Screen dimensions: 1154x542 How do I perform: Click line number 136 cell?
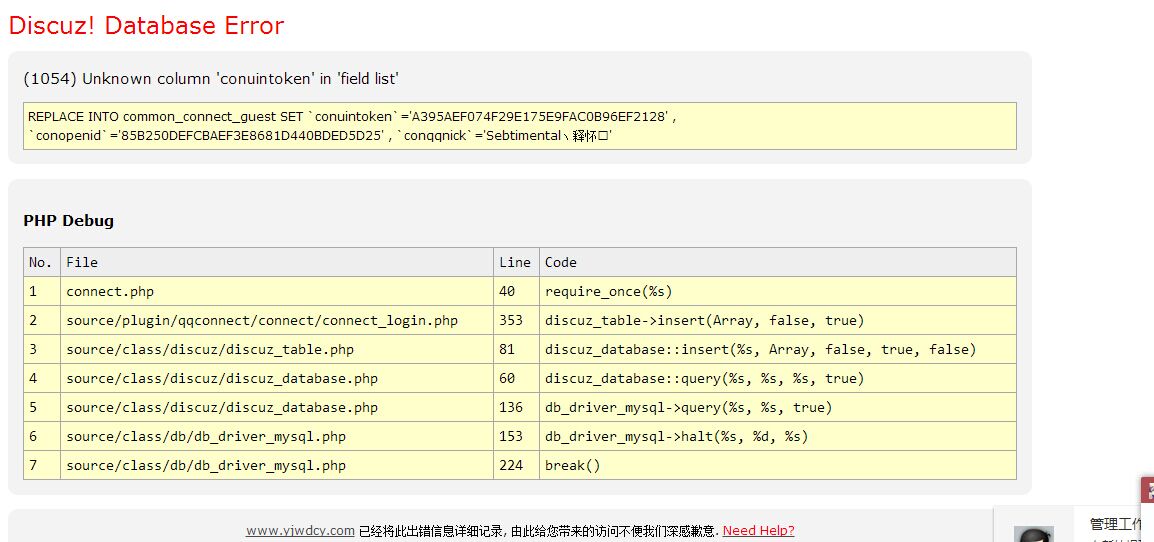[516, 407]
